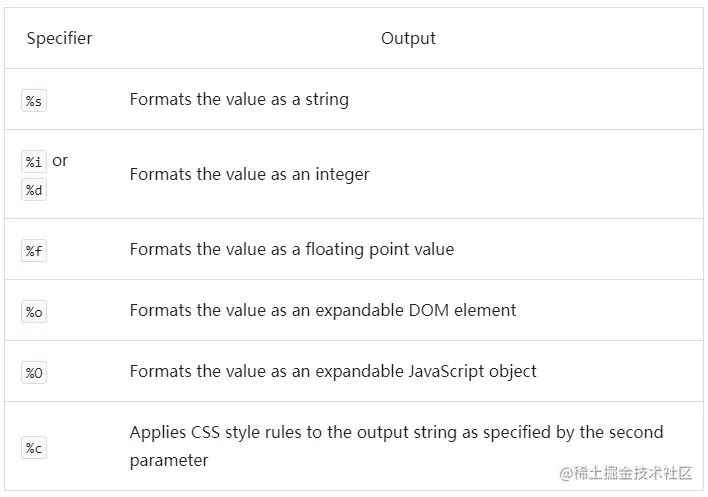Click the expandable JavaScript object description
This screenshot has height=497, width=708.
(x=333, y=371)
